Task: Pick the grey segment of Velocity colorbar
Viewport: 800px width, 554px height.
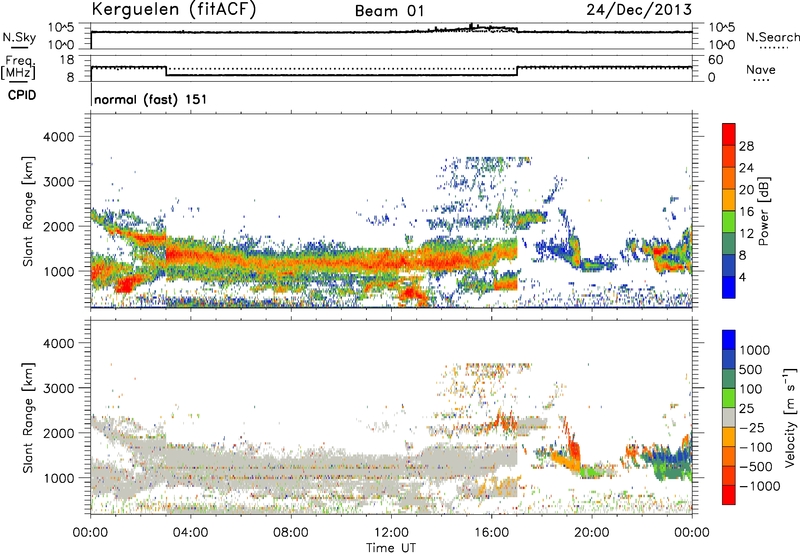Action: pyautogui.click(x=729, y=418)
